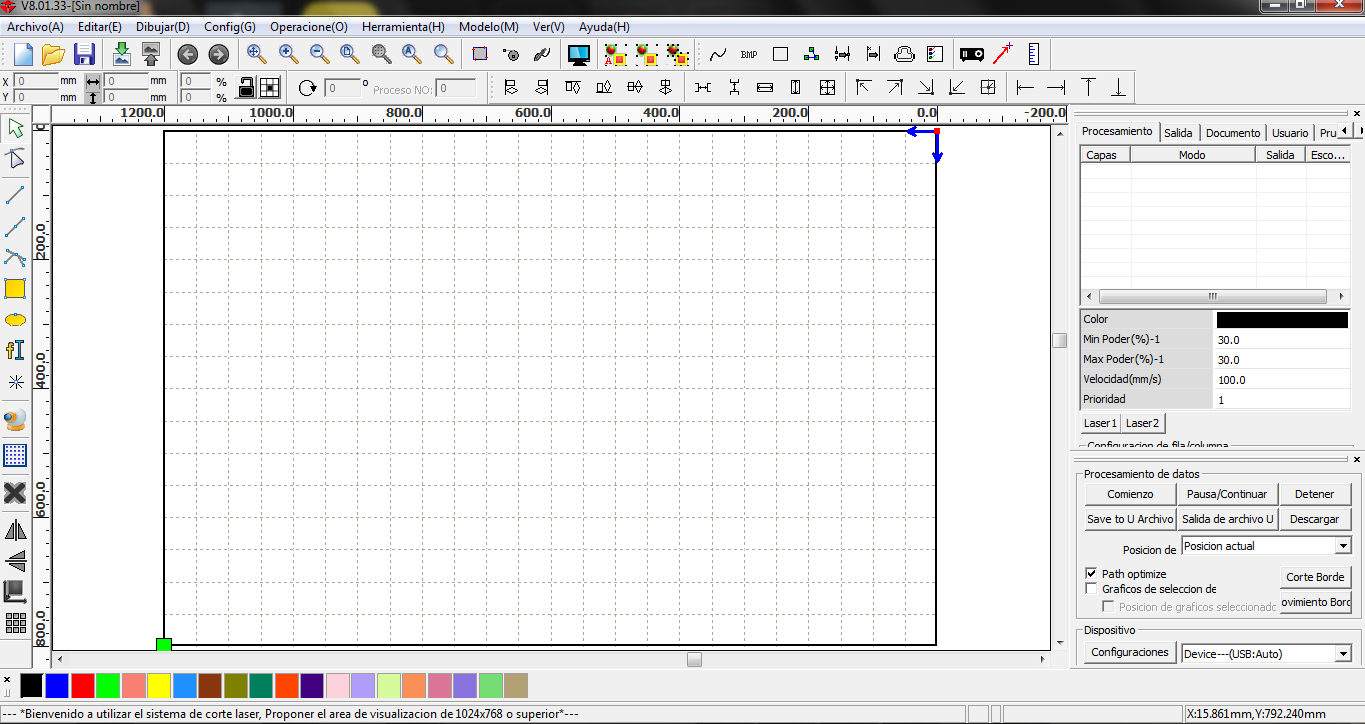The image size is (1365, 724).
Task: Expand the Ver menu
Action: pos(547,27)
